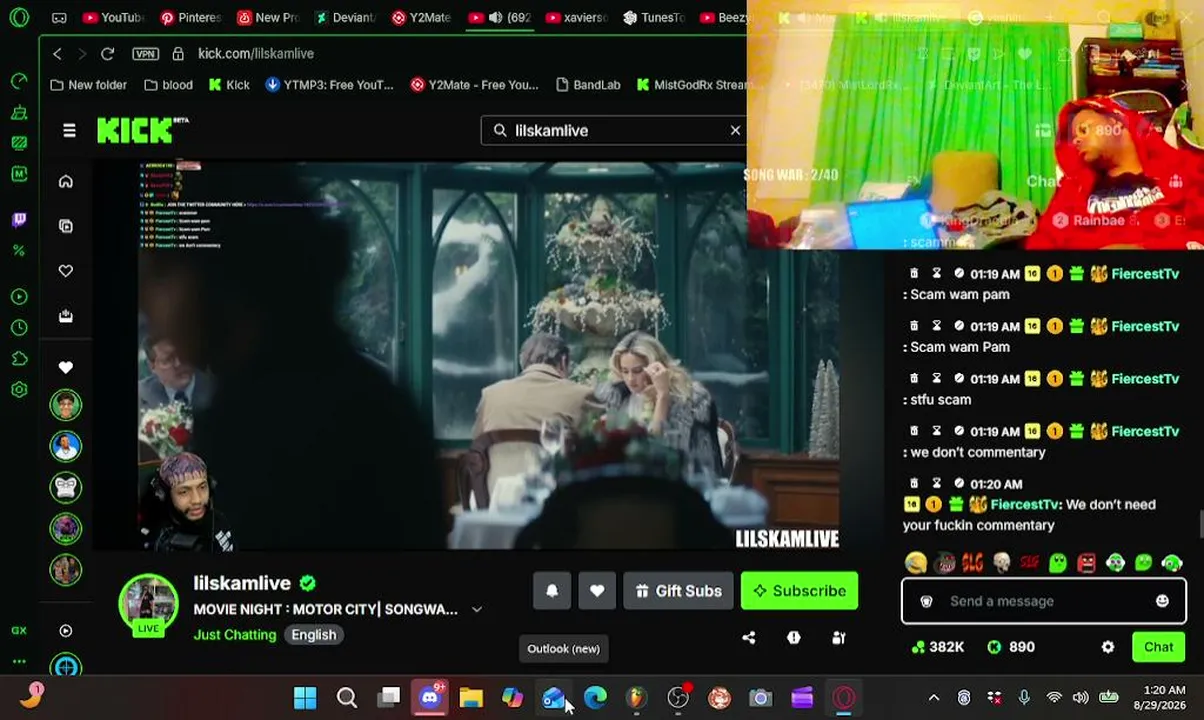Select the skull emote in quick emotes
The height and width of the screenshot is (720, 1204).
click(x=1001, y=564)
